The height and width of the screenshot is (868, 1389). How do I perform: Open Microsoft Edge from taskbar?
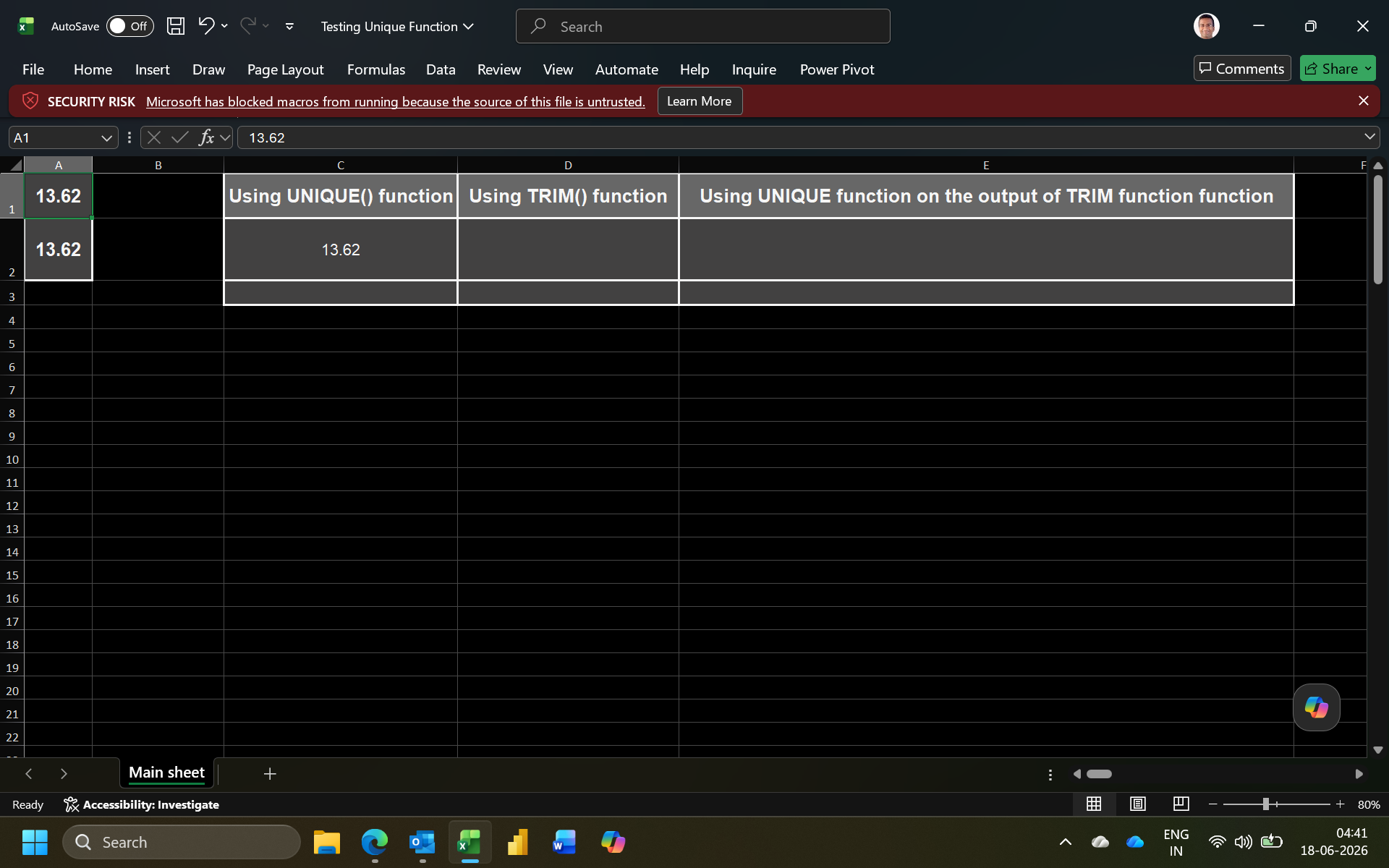[x=375, y=842]
